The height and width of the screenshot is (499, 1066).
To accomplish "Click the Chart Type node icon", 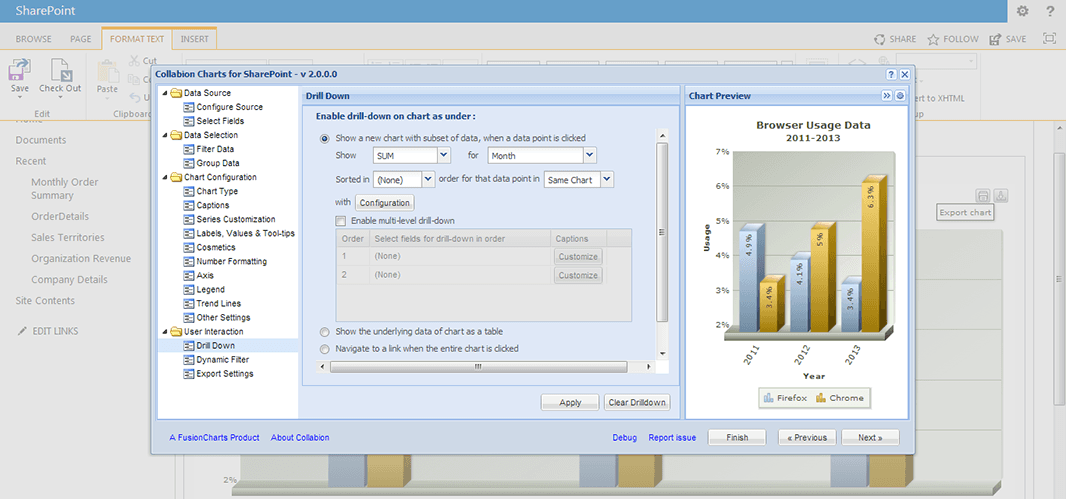I will pos(188,191).
